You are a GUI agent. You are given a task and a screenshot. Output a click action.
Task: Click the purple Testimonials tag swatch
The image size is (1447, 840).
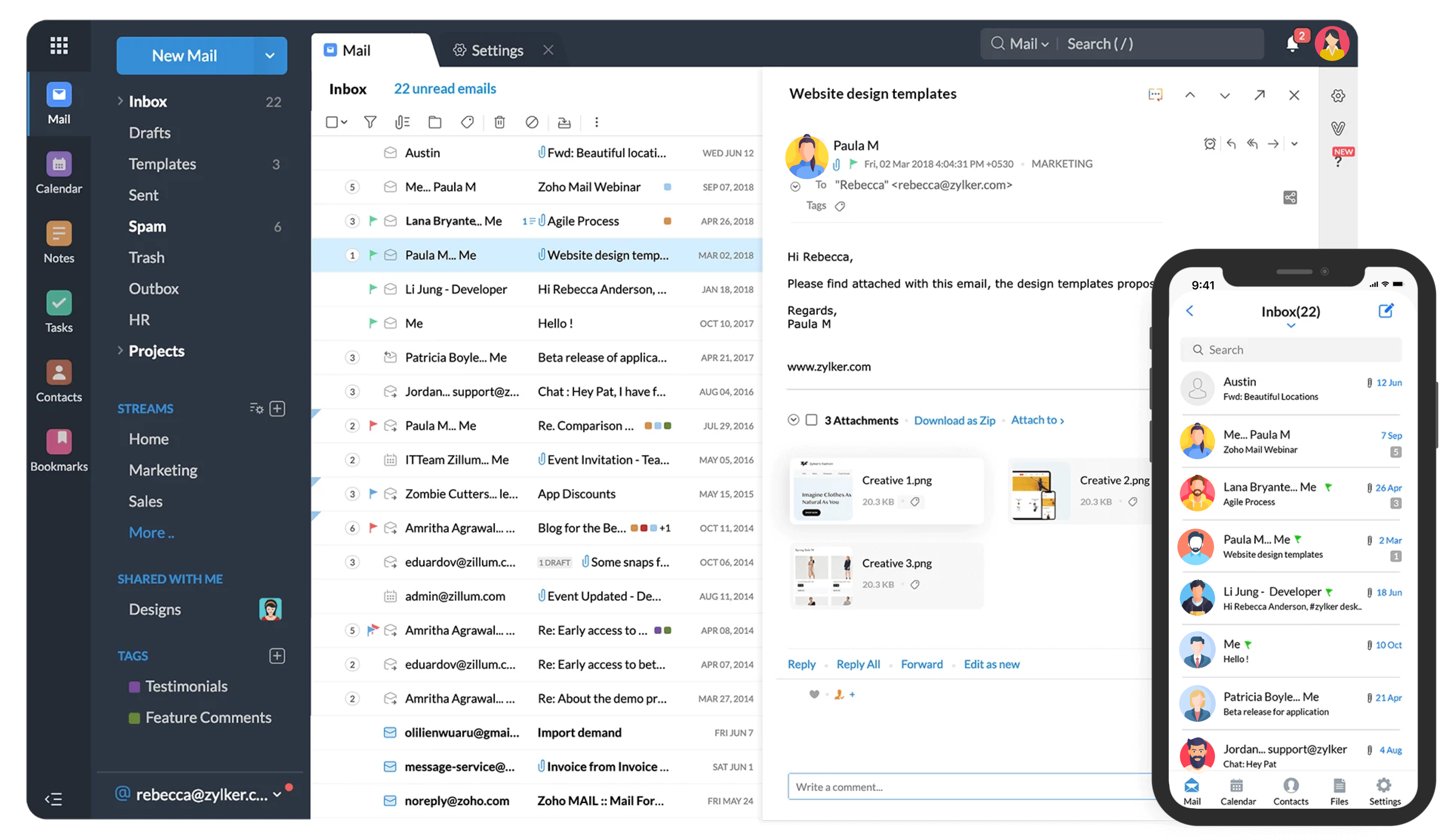pos(134,687)
